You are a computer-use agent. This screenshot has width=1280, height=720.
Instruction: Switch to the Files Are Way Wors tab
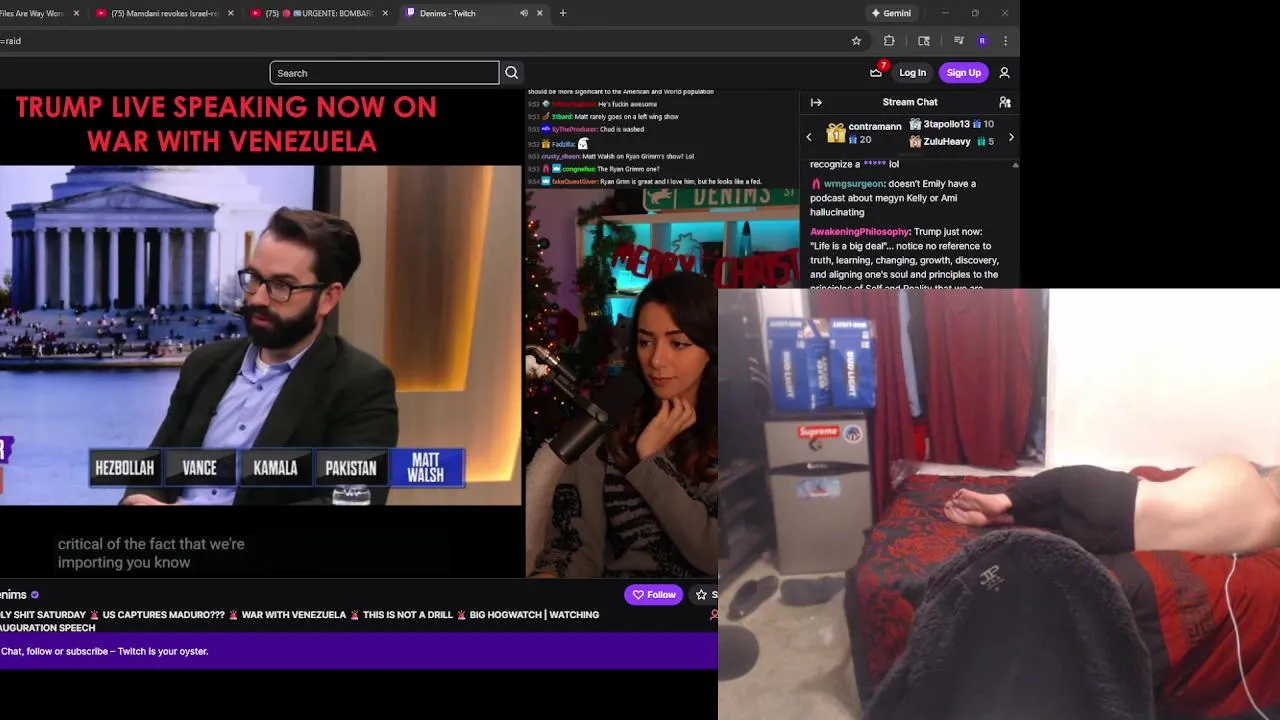point(32,13)
